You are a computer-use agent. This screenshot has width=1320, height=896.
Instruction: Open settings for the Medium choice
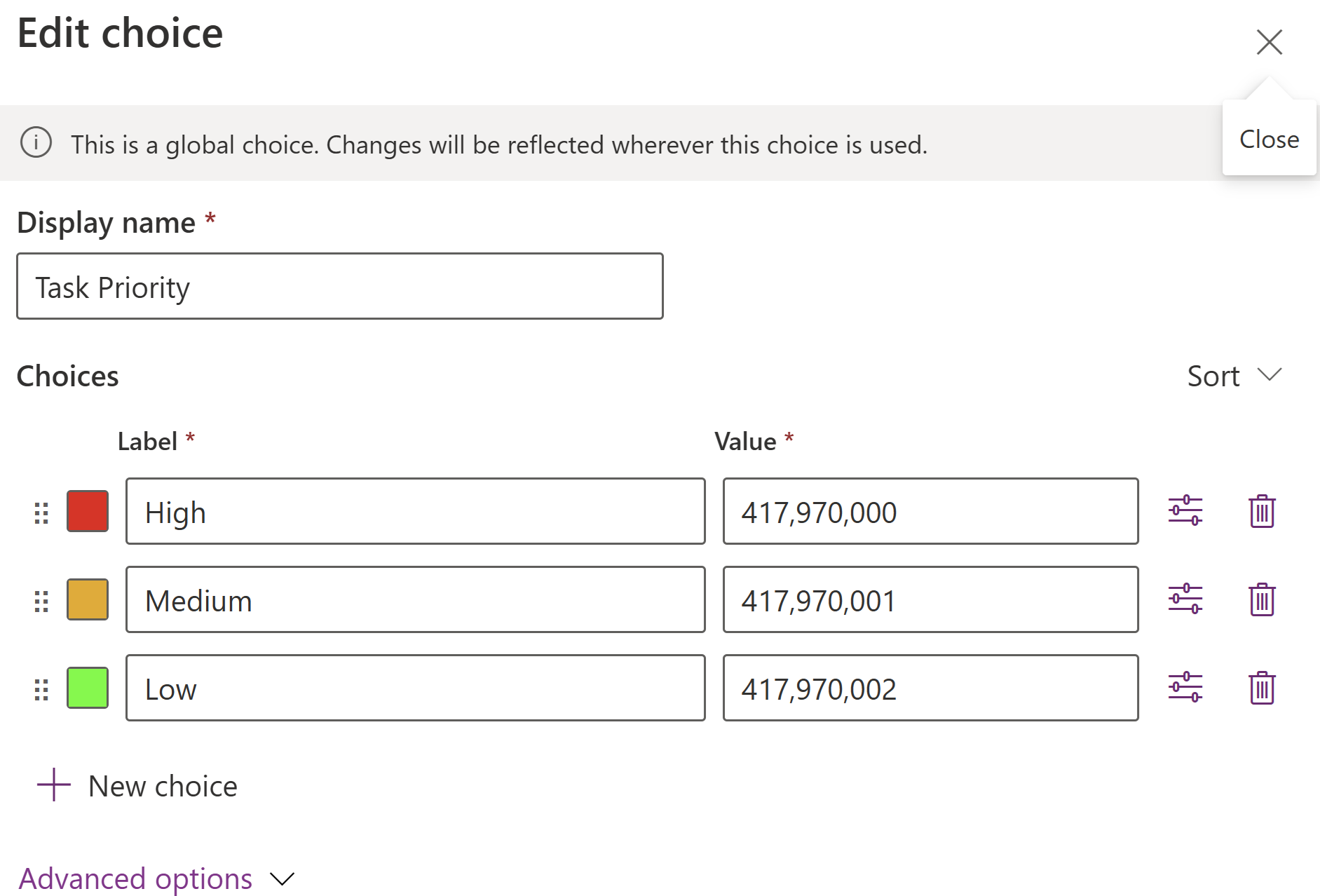click(x=1187, y=599)
